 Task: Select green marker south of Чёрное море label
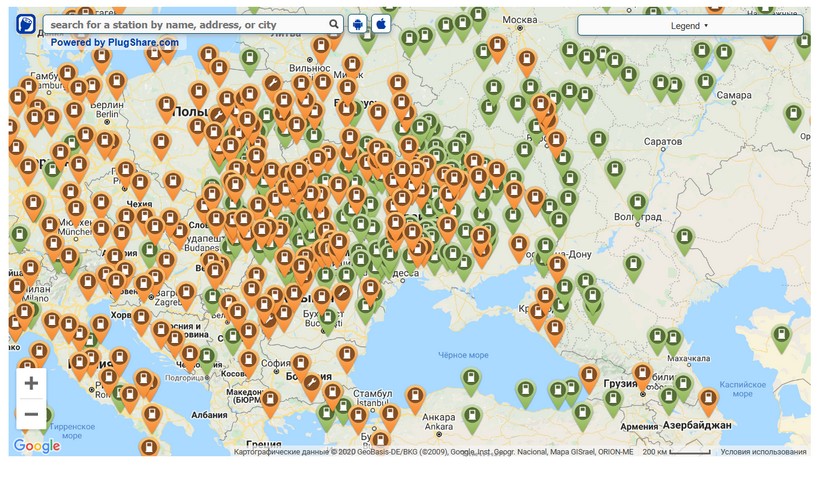(471, 380)
